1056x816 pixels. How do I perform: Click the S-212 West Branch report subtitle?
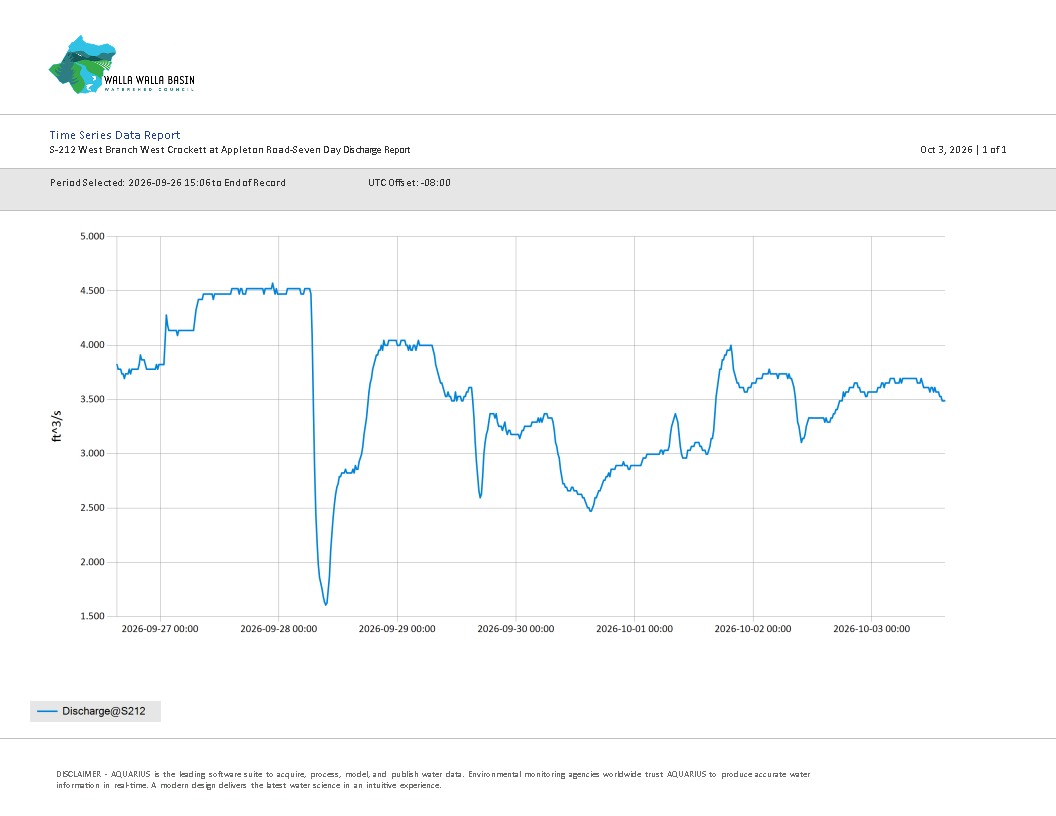tap(230, 150)
